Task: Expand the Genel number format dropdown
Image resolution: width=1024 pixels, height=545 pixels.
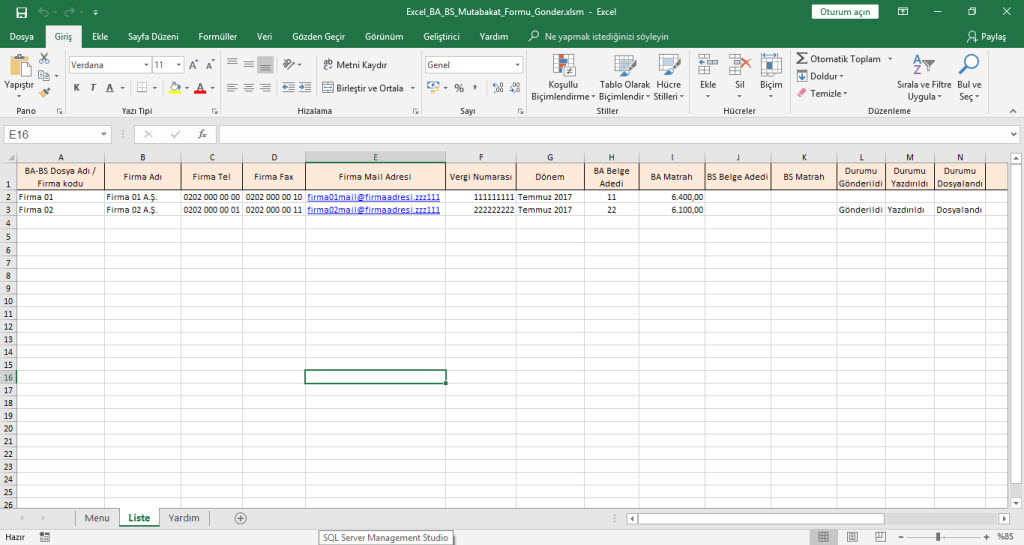Action: click(x=517, y=65)
